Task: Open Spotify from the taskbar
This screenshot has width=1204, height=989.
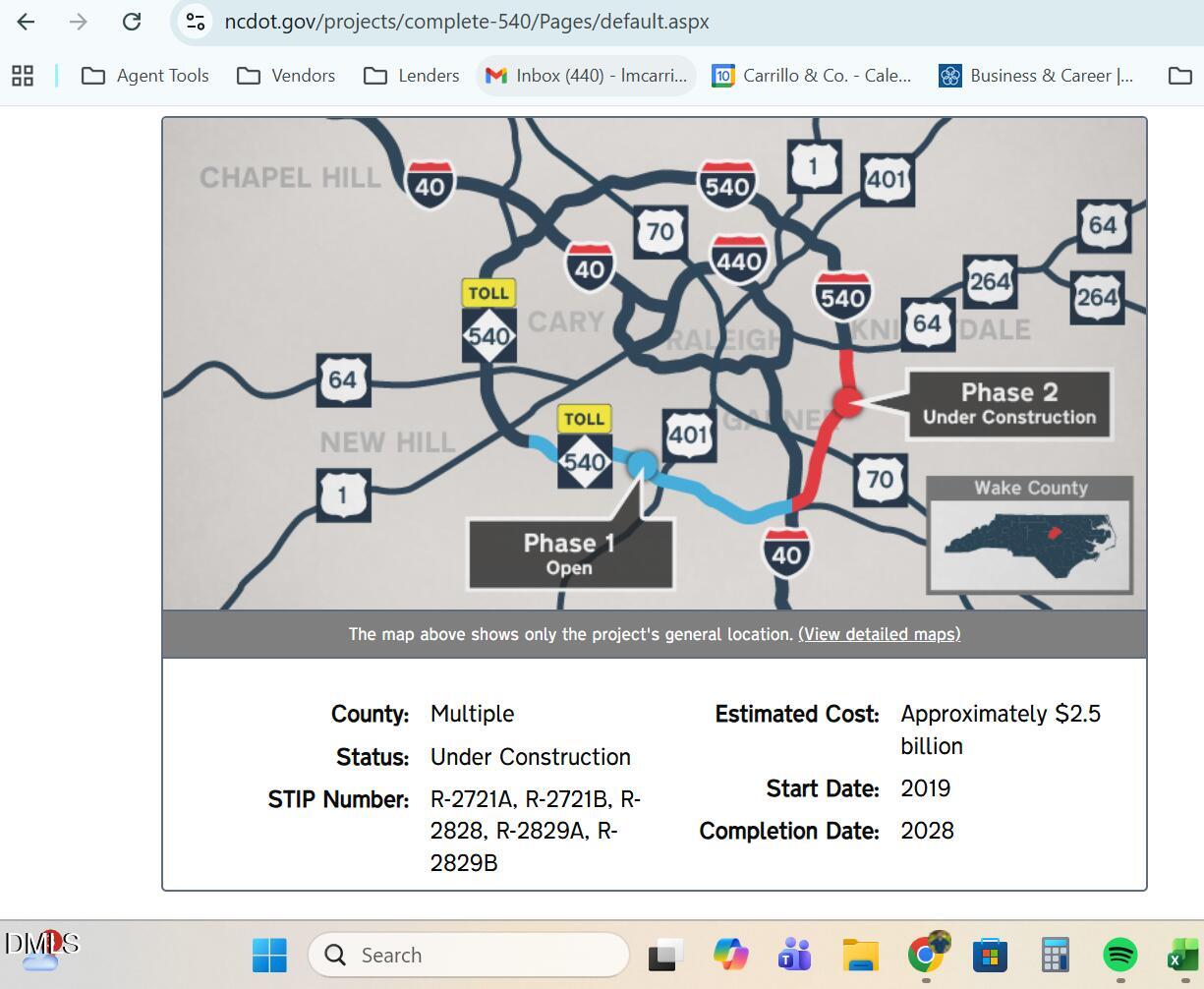Action: pos(1118,954)
